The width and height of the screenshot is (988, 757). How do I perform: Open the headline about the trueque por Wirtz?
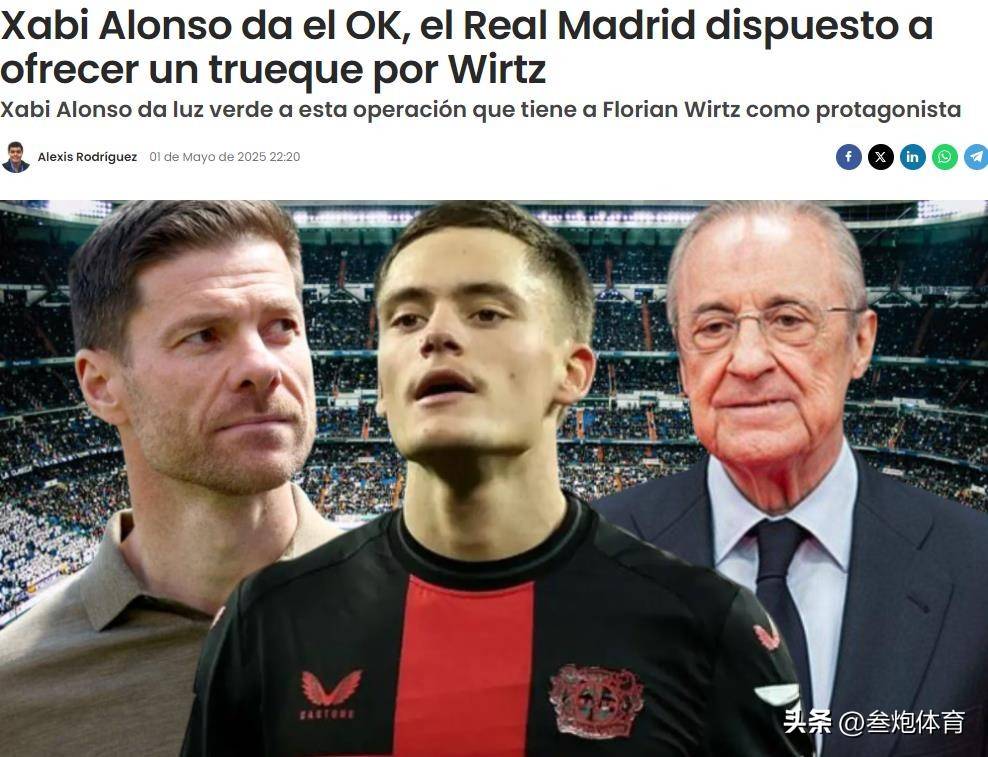tap(466, 47)
